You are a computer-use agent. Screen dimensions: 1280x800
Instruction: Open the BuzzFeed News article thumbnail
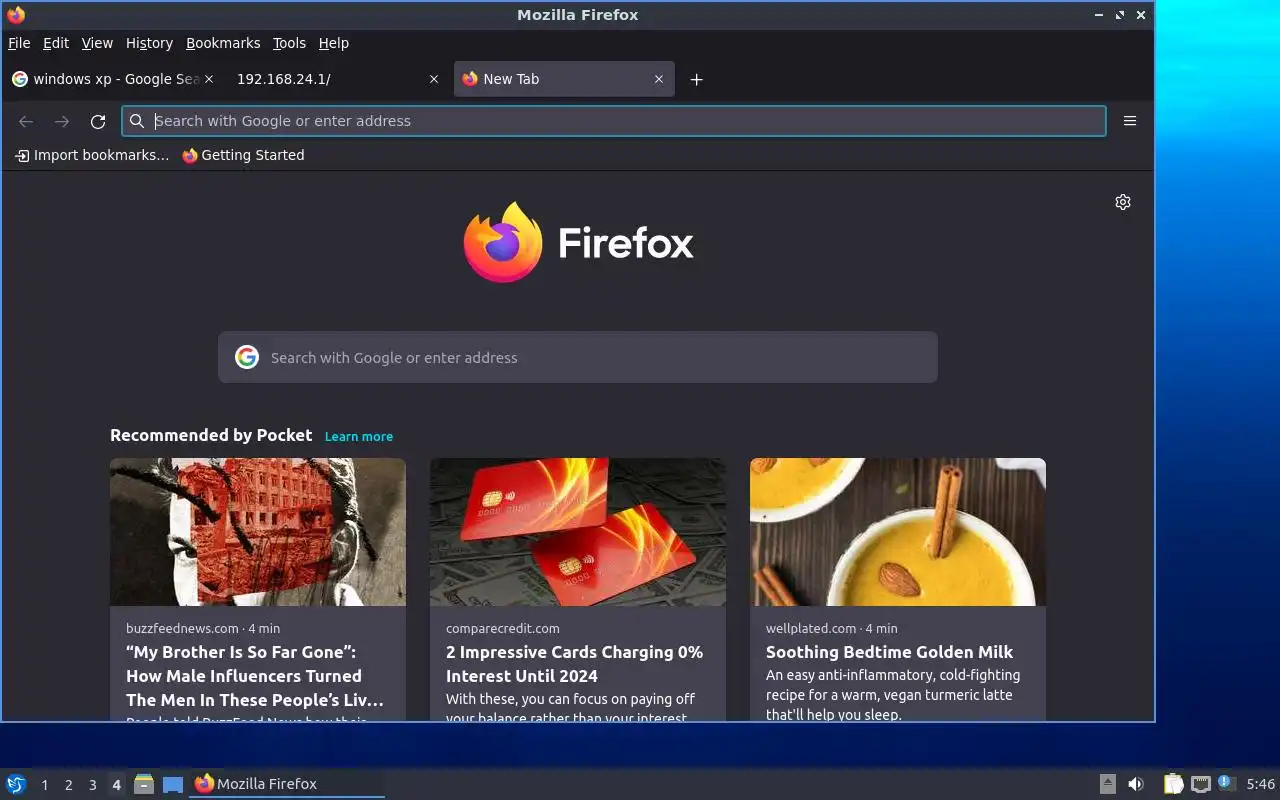(x=258, y=532)
